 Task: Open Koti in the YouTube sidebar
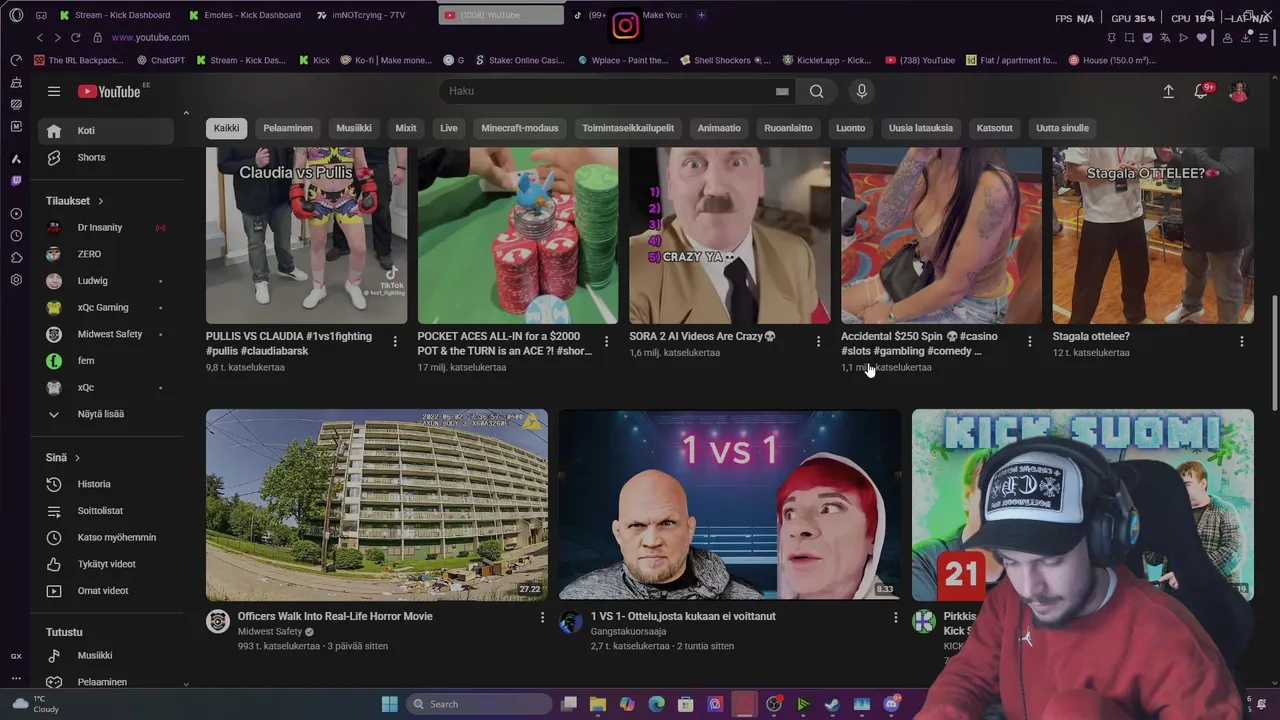(x=107, y=131)
